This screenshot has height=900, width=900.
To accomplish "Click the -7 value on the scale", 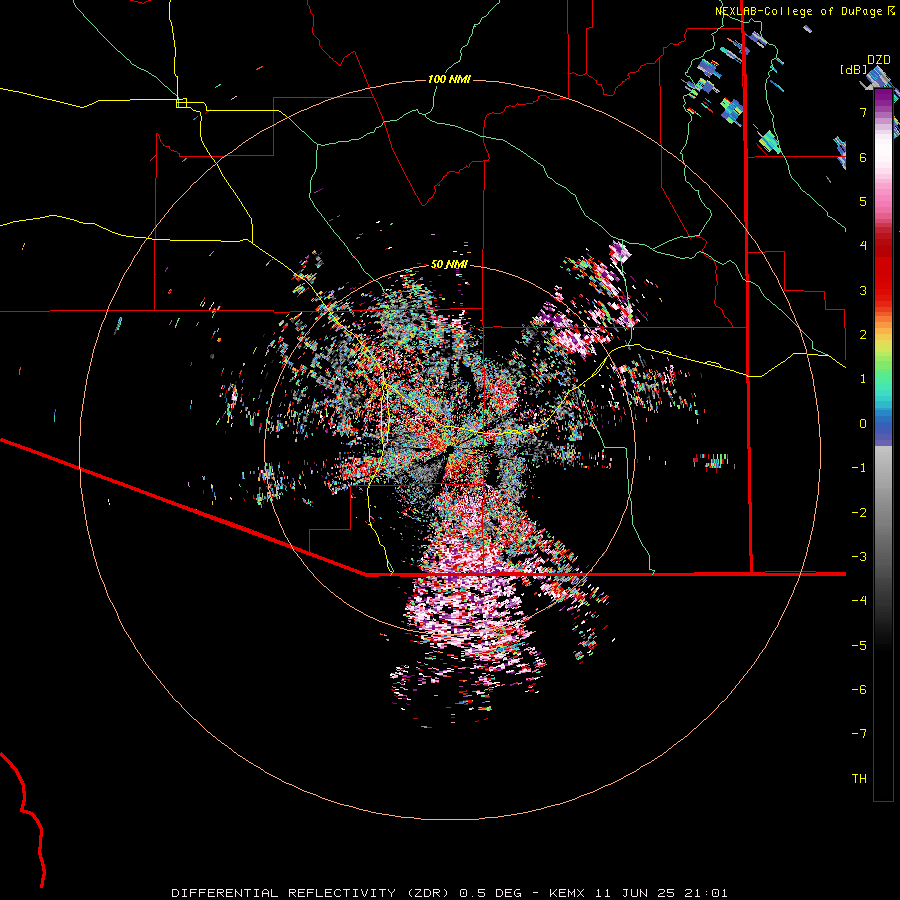I will coord(859,734).
